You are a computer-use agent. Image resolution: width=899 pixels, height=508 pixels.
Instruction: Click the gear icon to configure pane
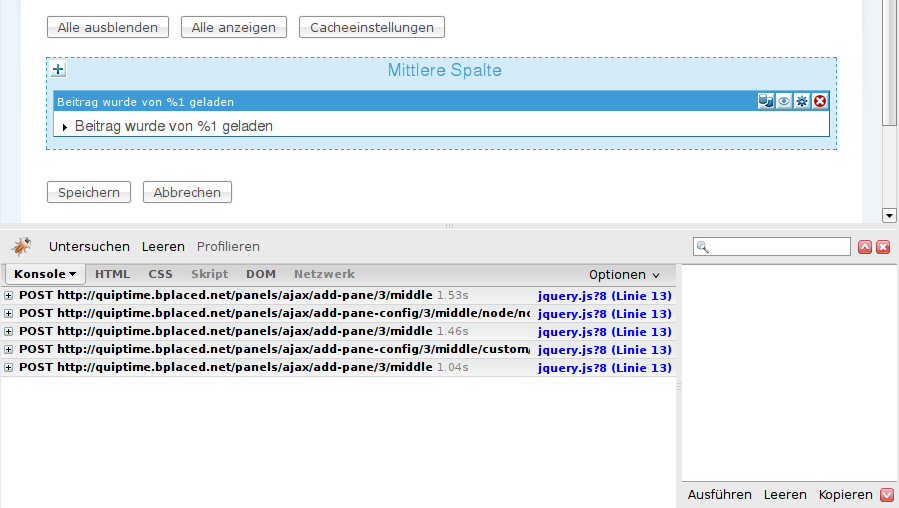[x=802, y=101]
